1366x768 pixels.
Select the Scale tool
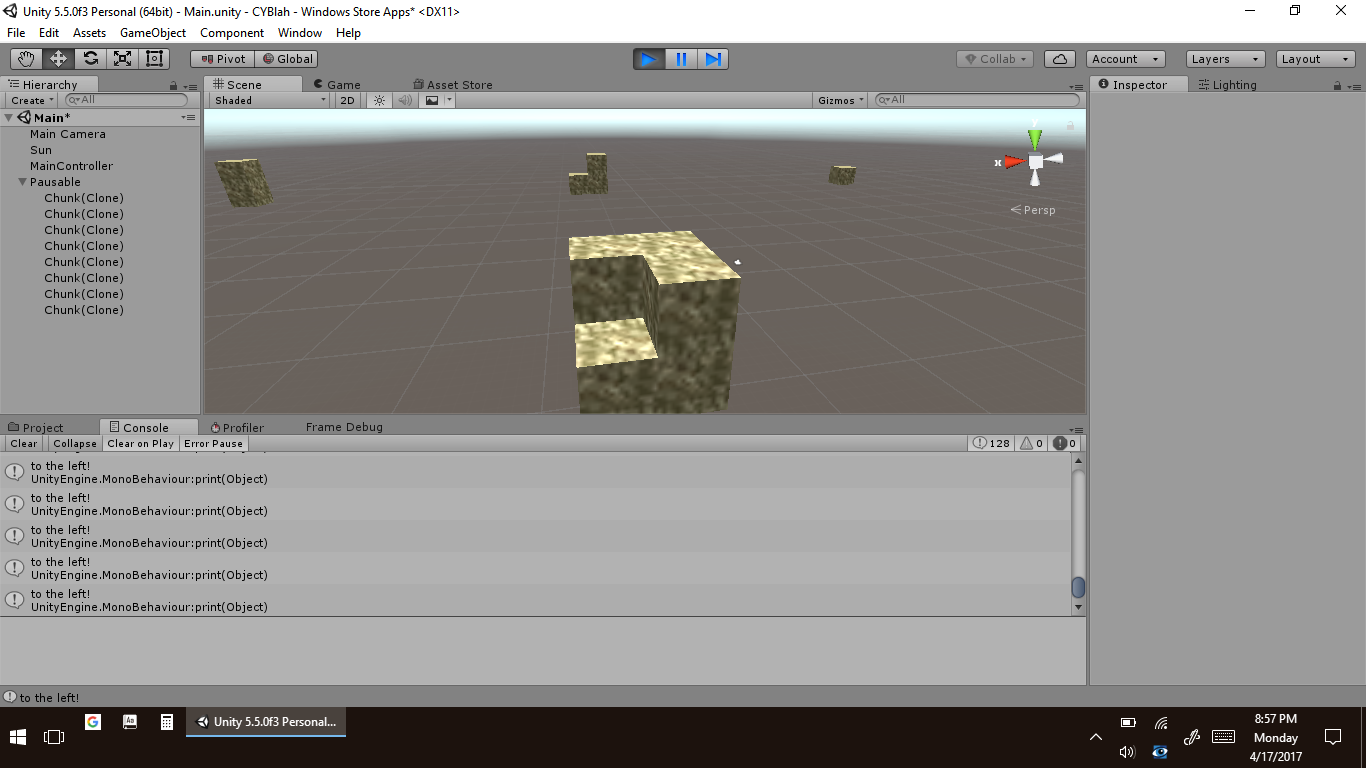point(122,59)
